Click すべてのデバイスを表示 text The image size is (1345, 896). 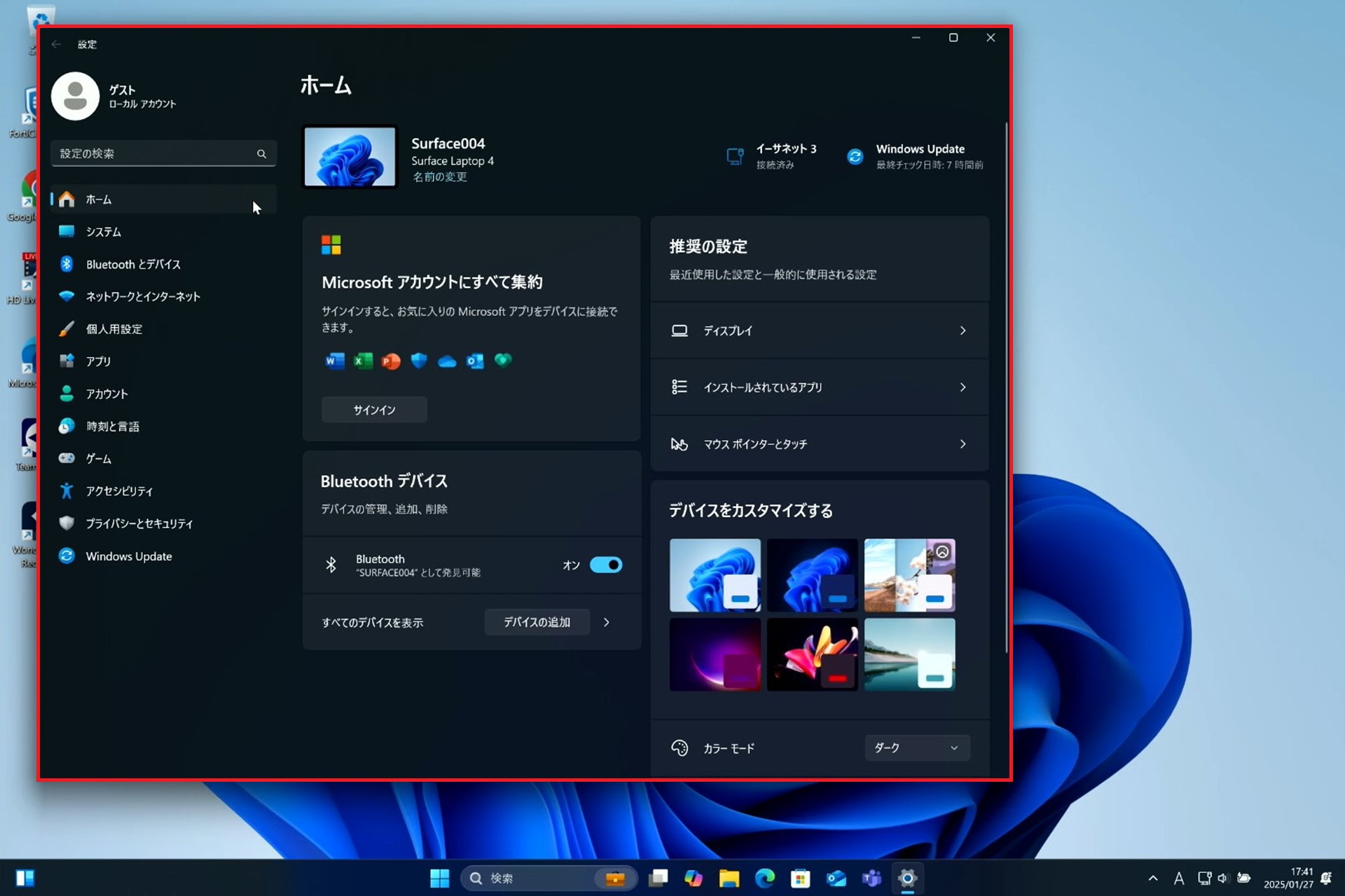[x=373, y=623]
